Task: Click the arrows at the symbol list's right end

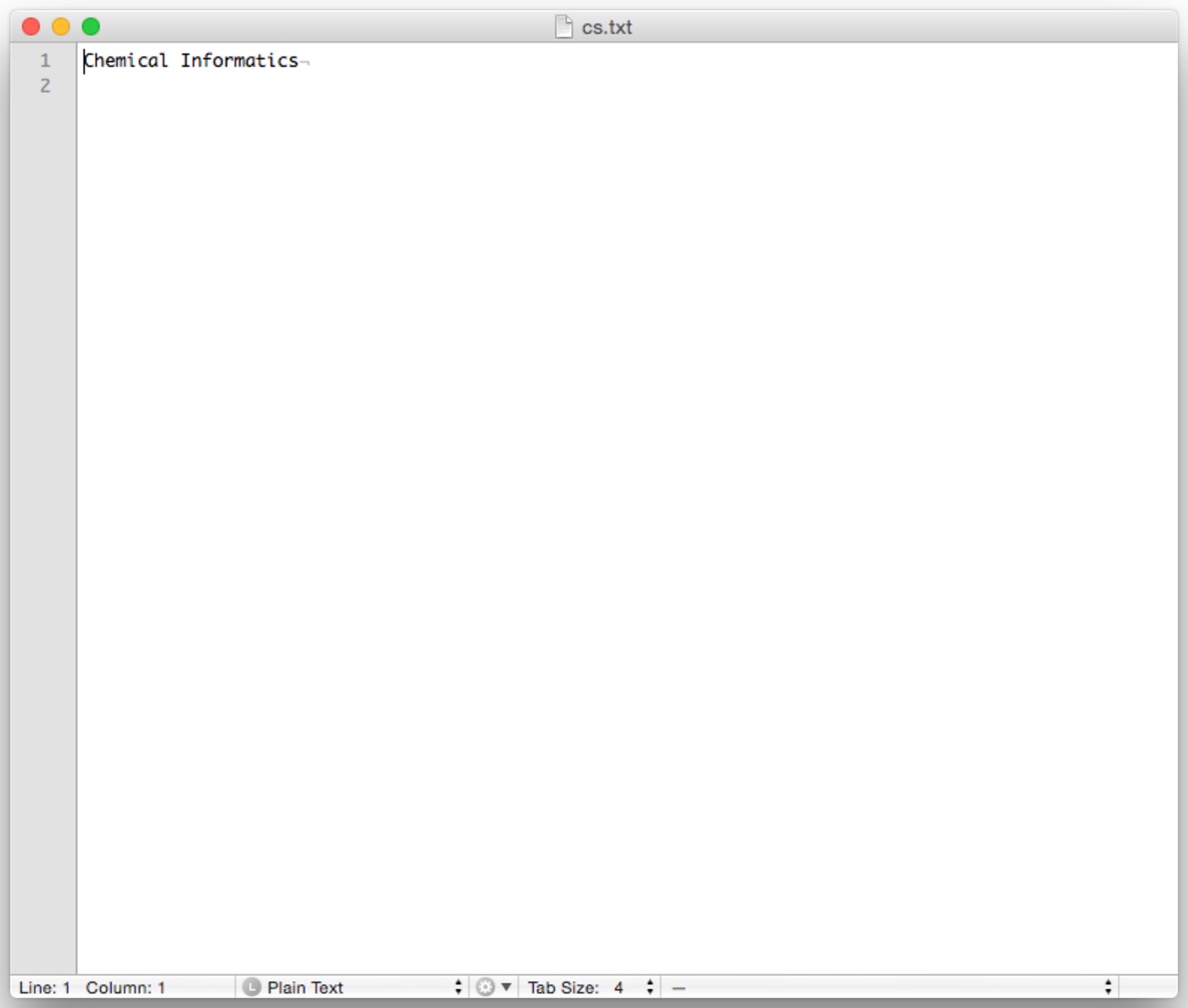Action: [x=1108, y=987]
